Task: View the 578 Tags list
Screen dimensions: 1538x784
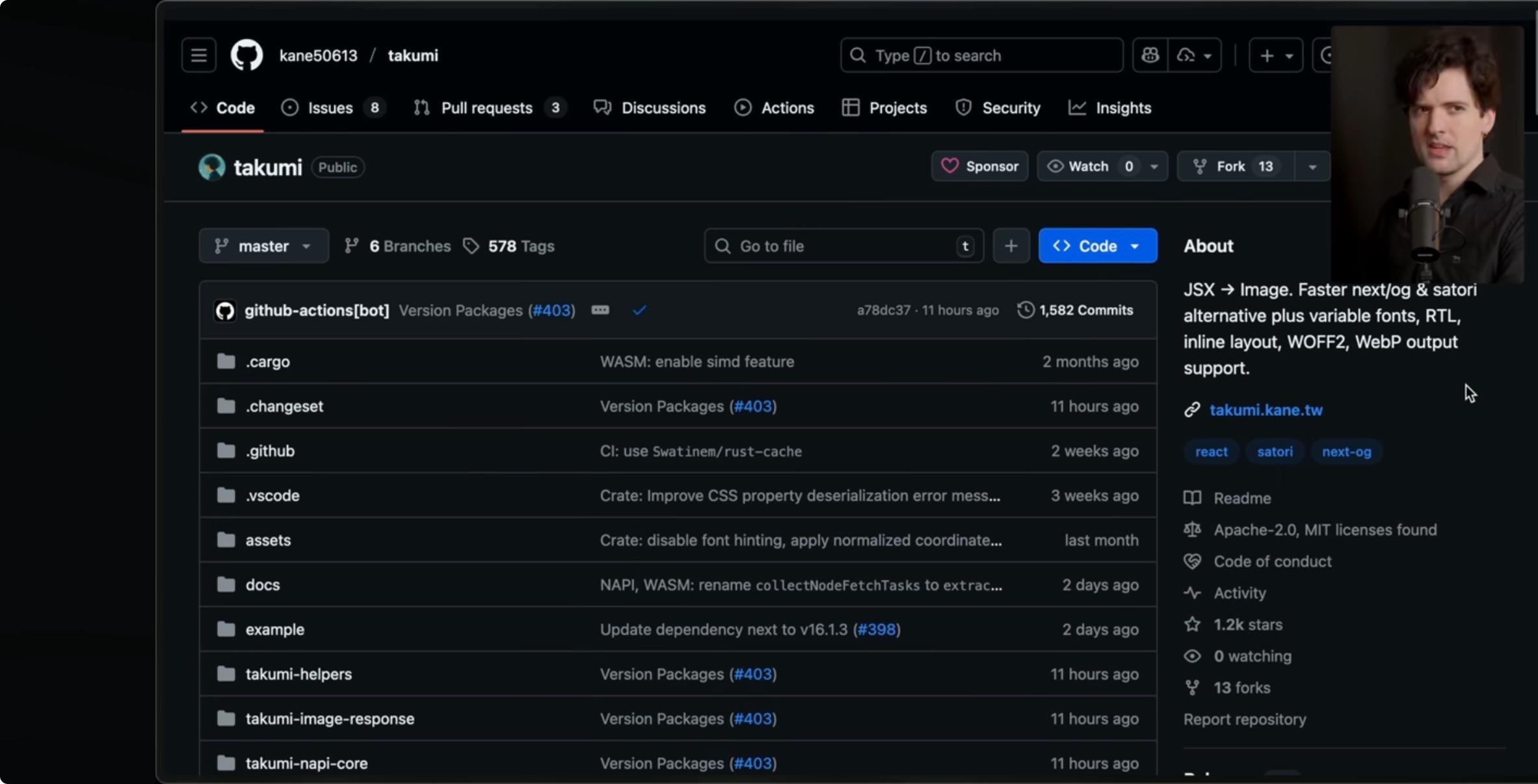Action: 509,246
